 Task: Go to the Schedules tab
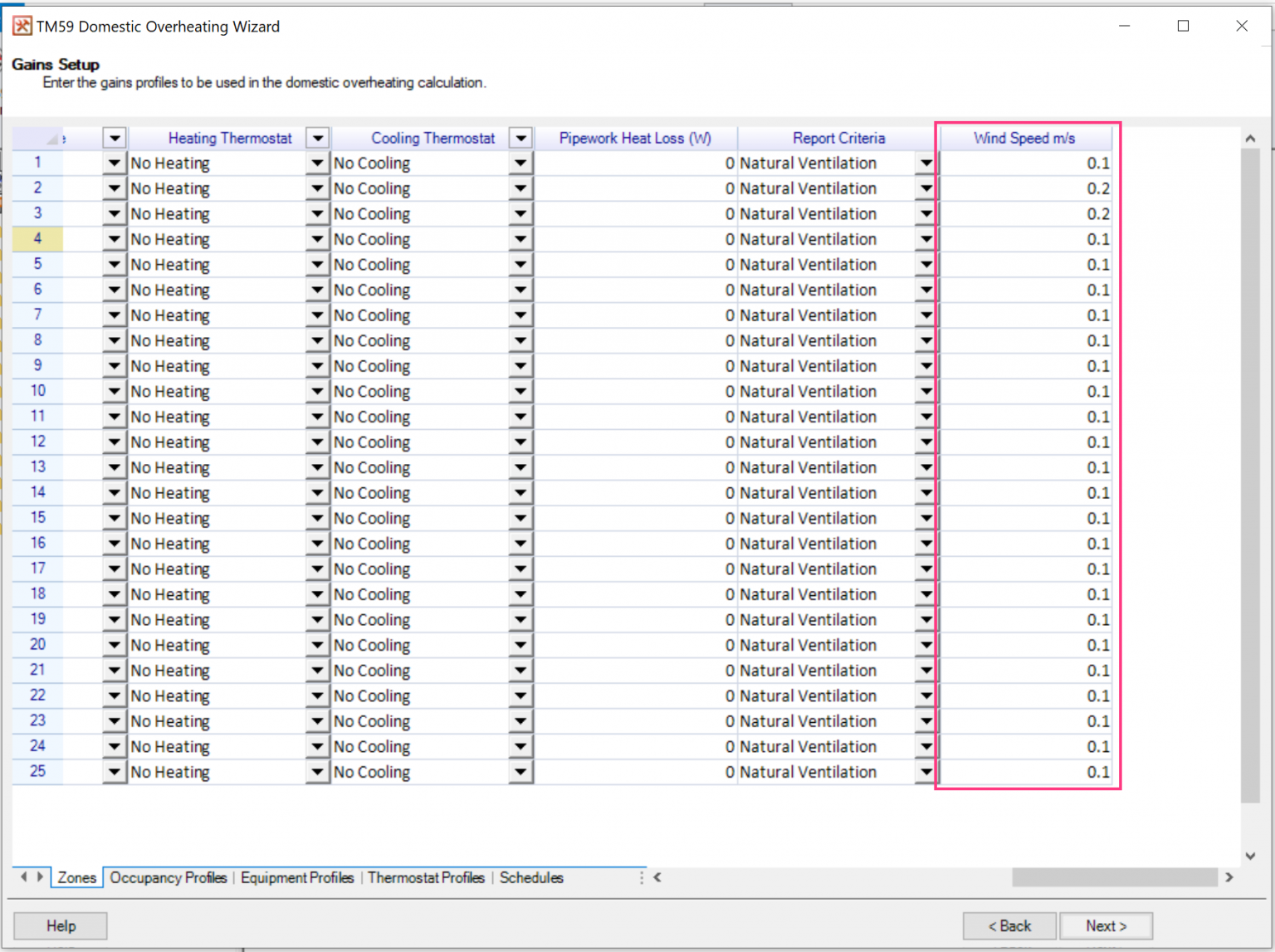[531, 878]
